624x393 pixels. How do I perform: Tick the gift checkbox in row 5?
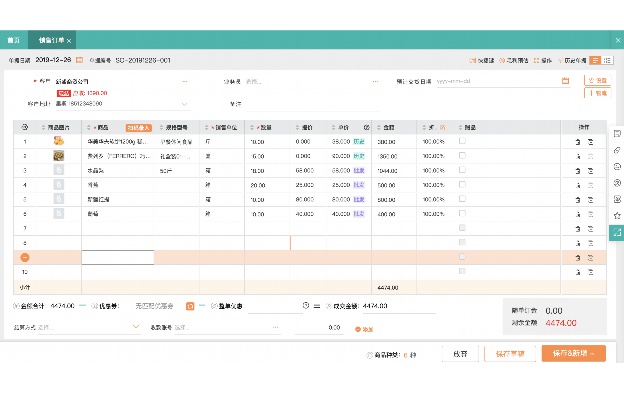(x=462, y=199)
